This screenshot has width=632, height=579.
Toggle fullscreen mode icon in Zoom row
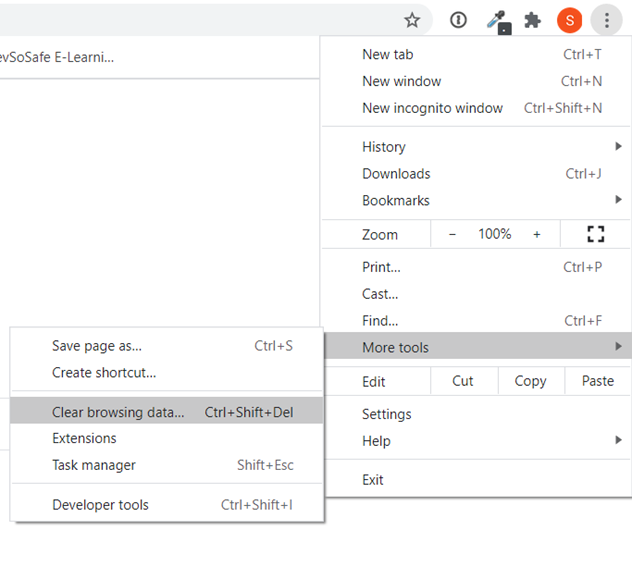tap(596, 234)
